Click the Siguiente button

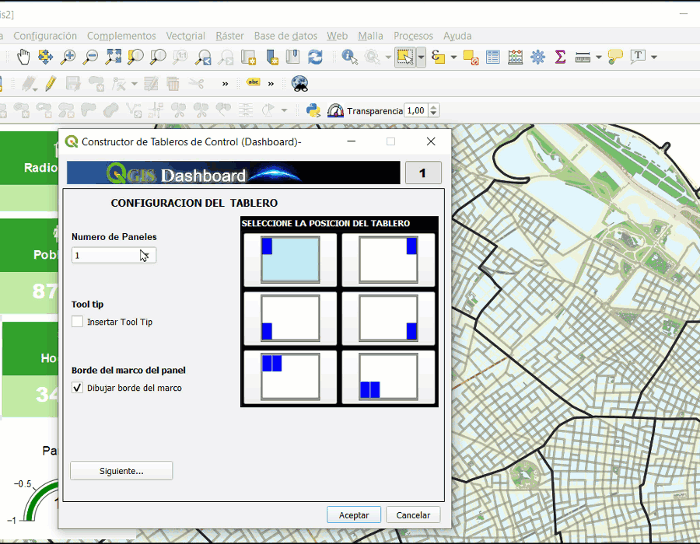tap(121, 470)
